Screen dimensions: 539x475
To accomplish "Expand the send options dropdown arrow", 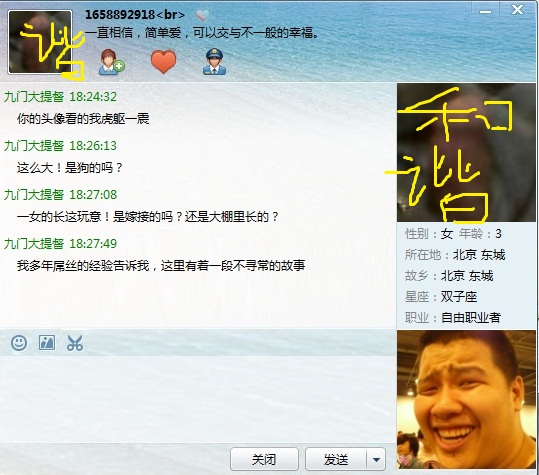I will 376,460.
